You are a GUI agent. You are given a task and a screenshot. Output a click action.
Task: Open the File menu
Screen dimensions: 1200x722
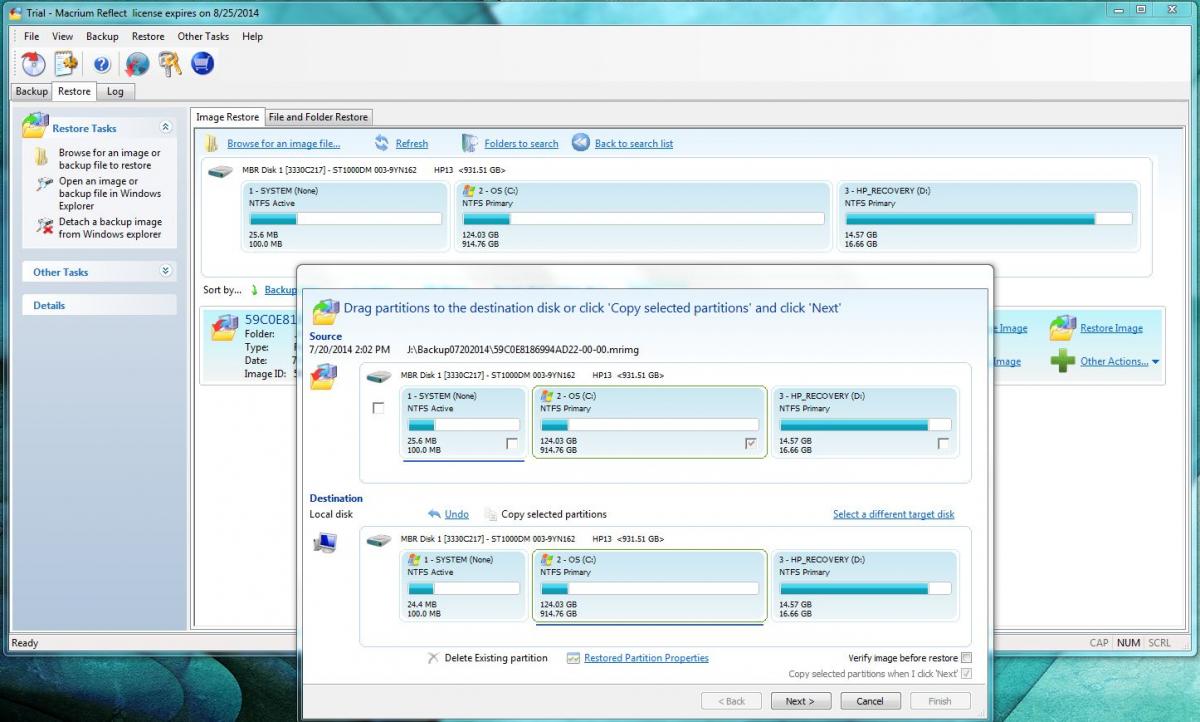click(x=32, y=36)
